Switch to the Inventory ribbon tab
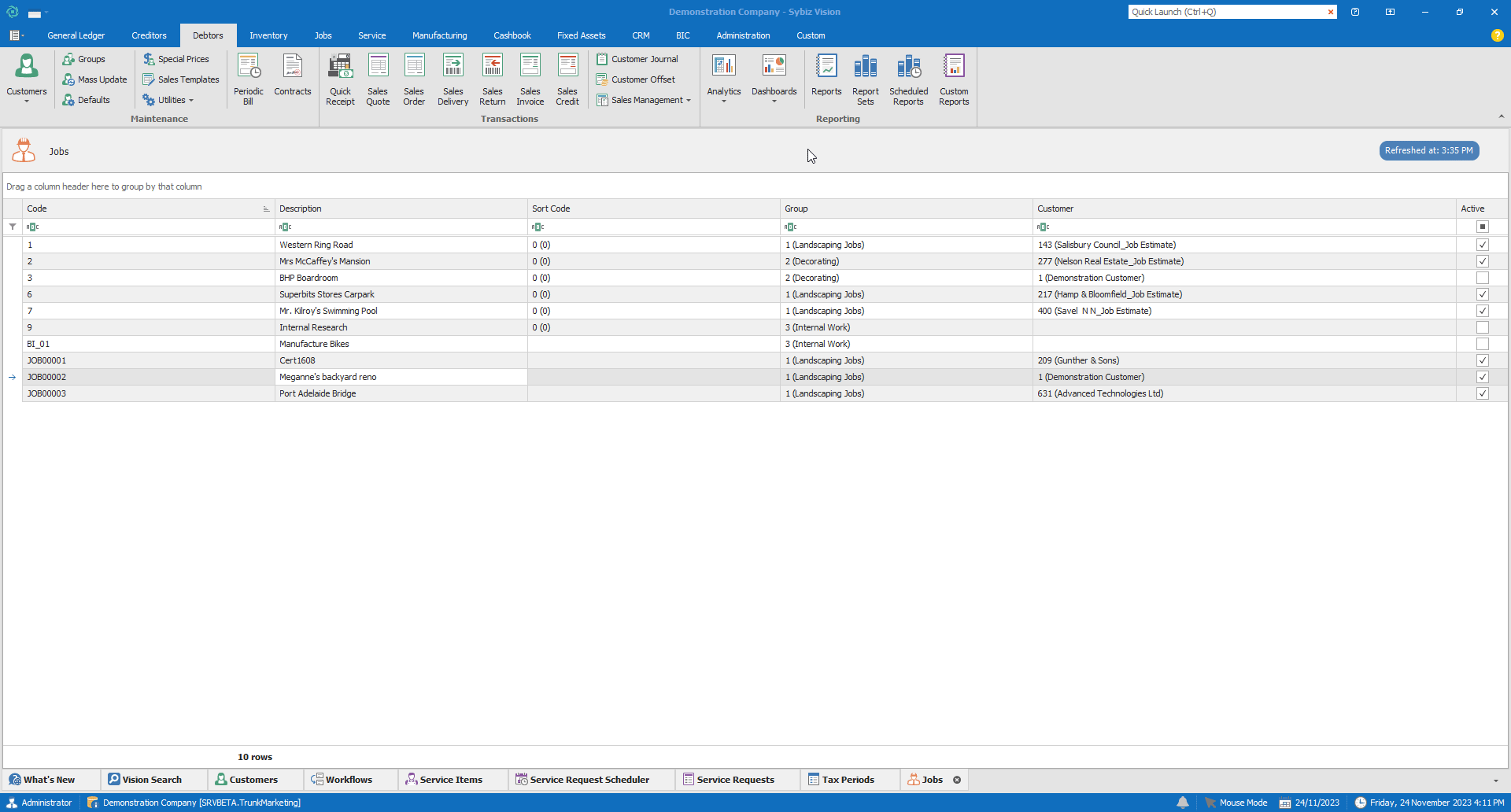The image size is (1511, 812). (x=268, y=35)
